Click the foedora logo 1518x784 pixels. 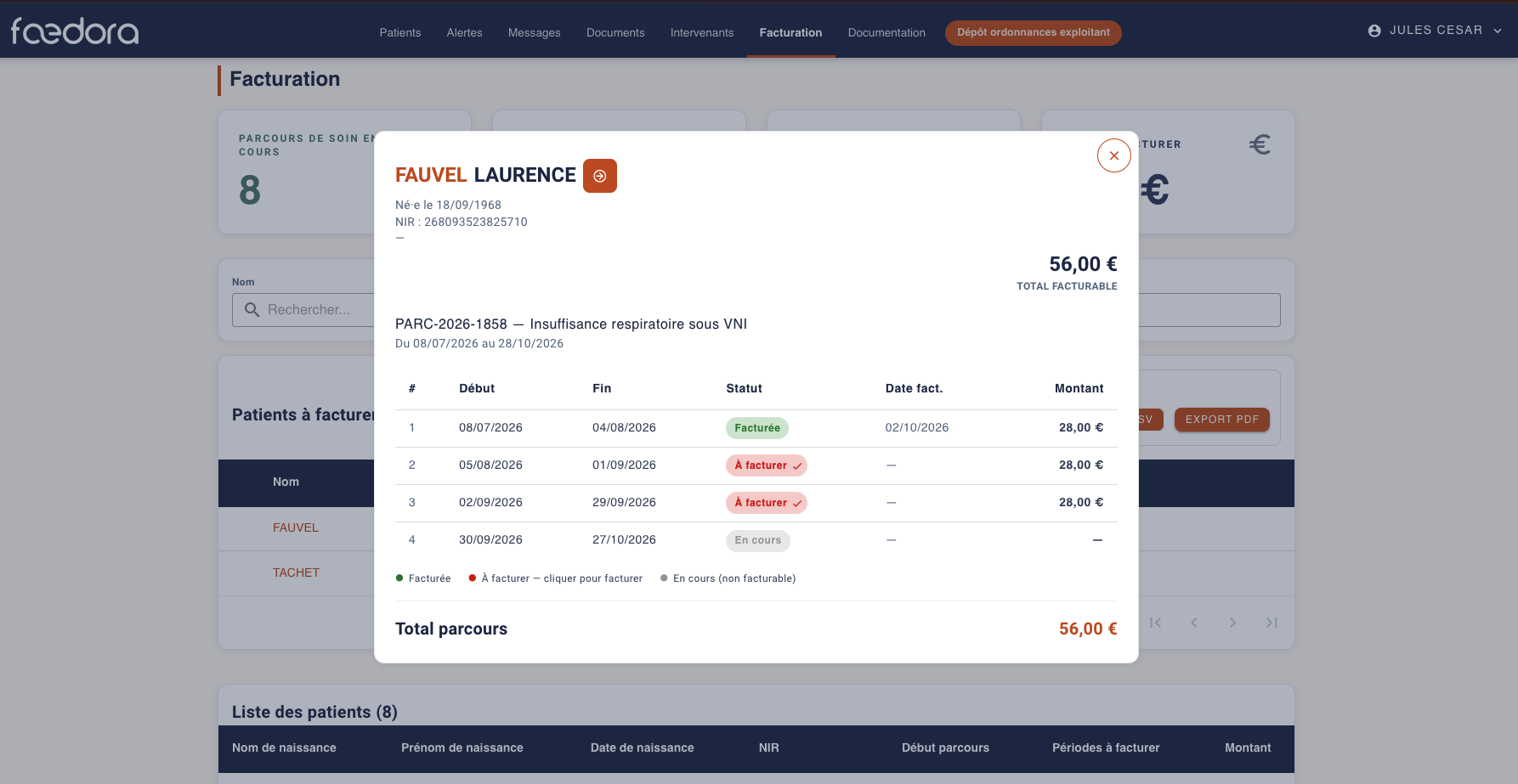coord(75,31)
